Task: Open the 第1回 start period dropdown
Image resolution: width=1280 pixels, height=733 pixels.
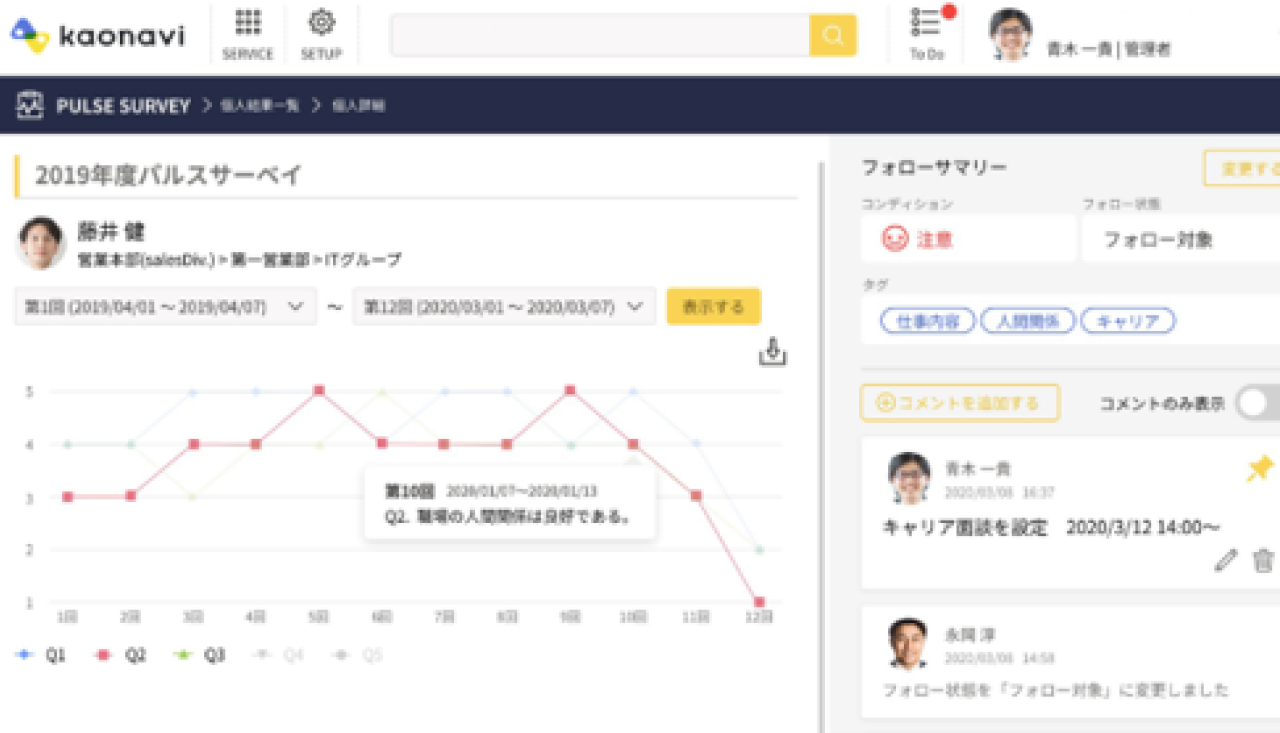Action: click(165, 307)
